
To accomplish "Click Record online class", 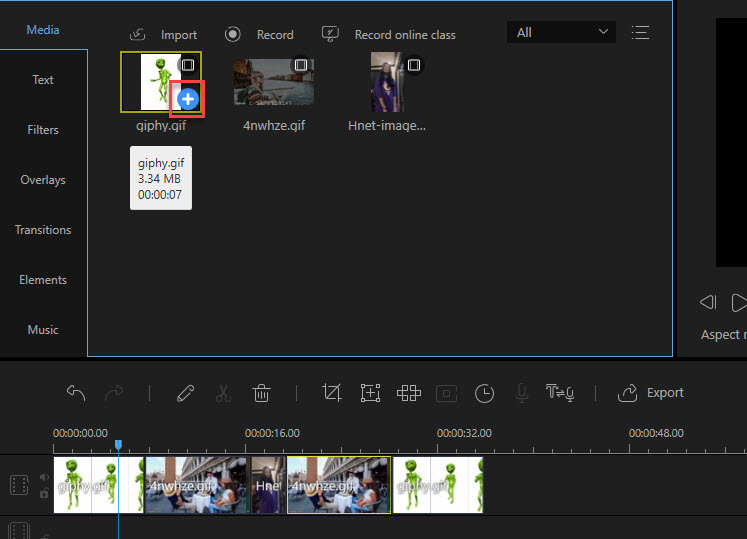I will point(389,35).
